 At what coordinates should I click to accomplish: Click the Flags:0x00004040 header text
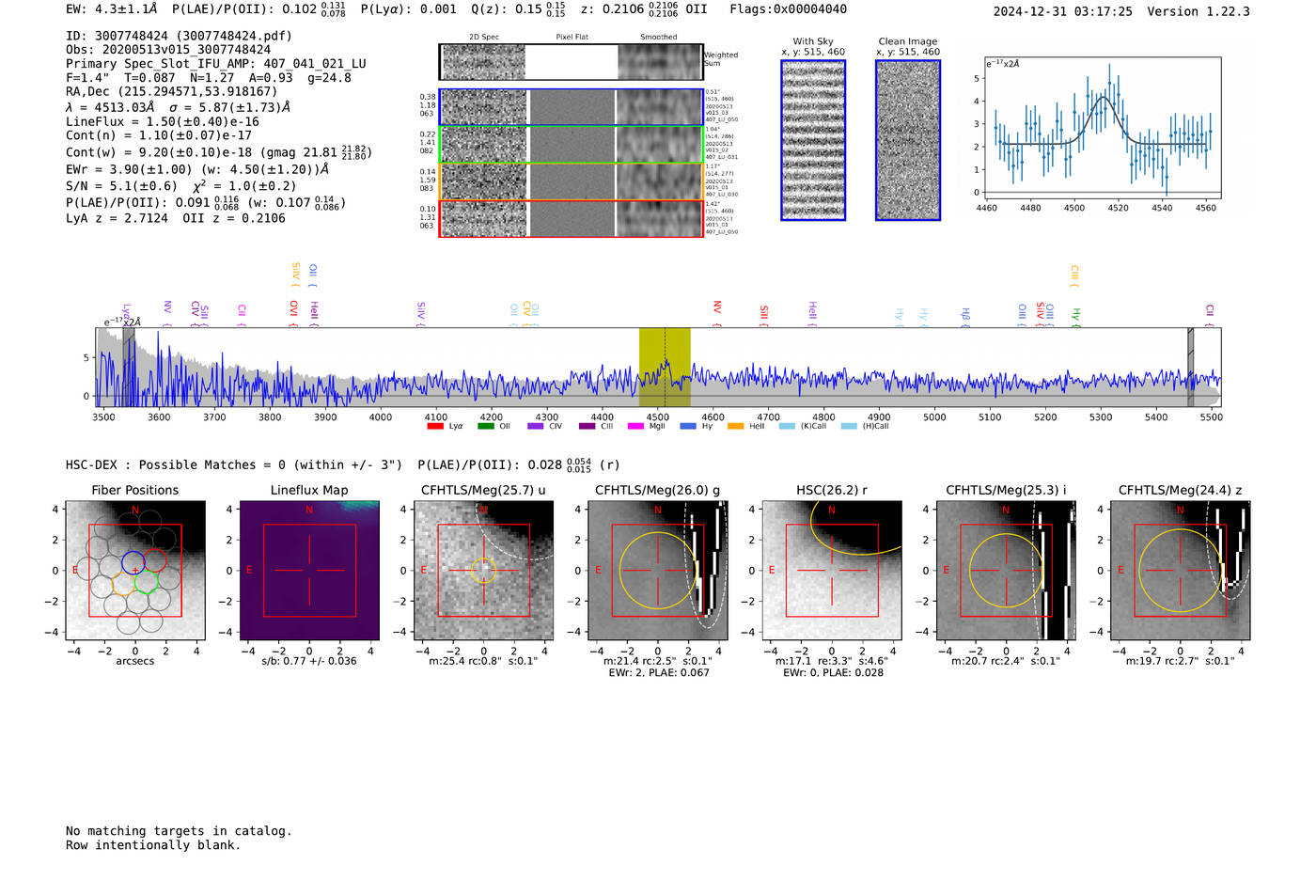click(788, 9)
